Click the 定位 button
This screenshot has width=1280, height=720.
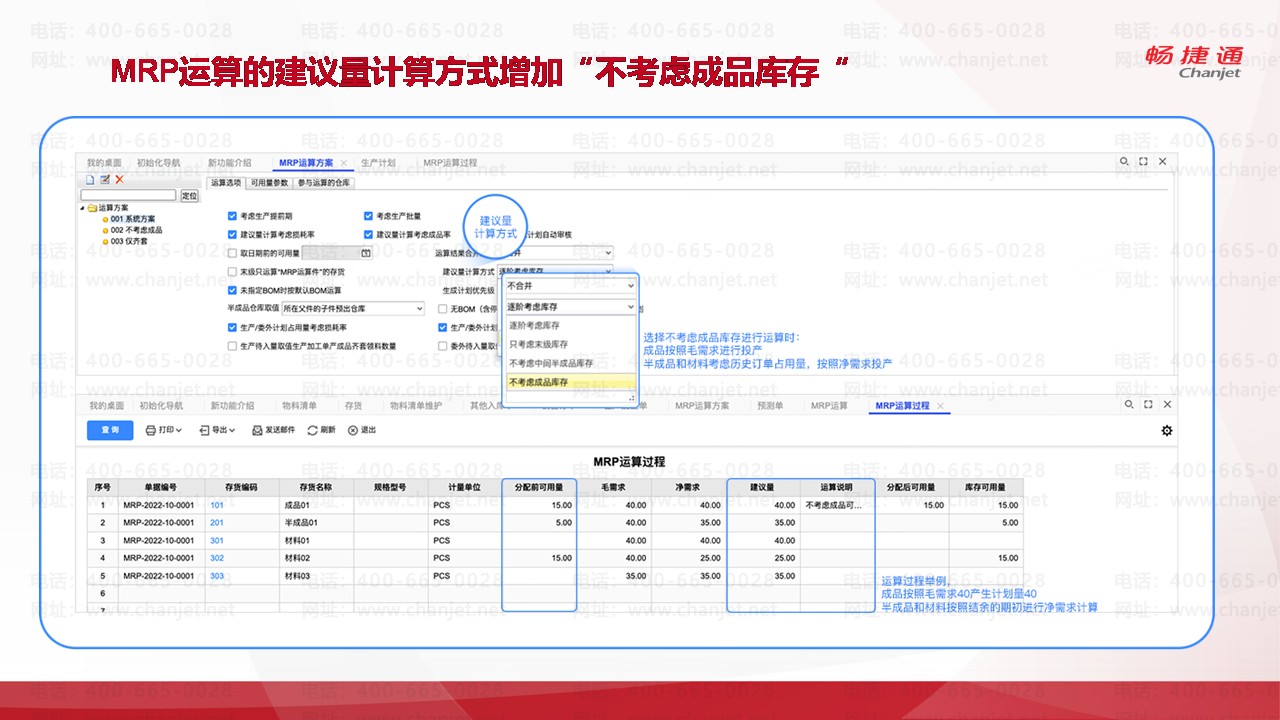(x=189, y=195)
